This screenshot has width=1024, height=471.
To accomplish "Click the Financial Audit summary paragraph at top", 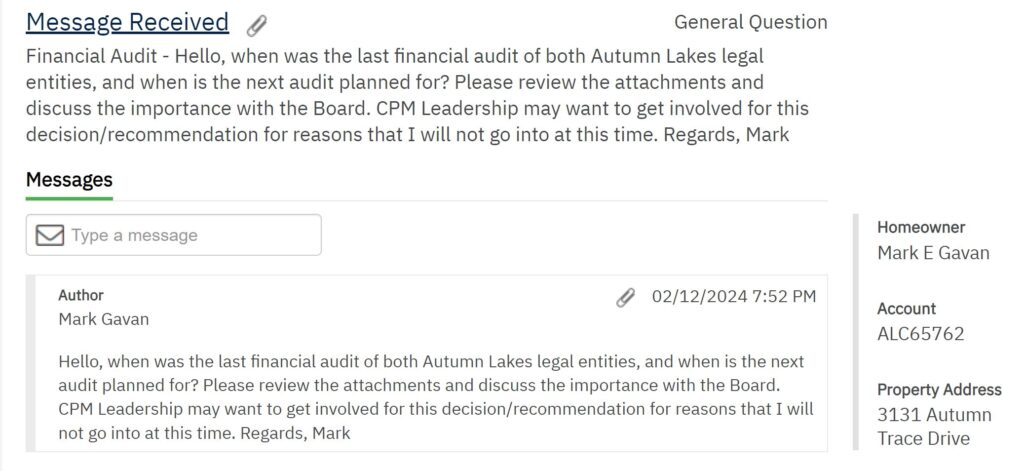I will [417, 95].
